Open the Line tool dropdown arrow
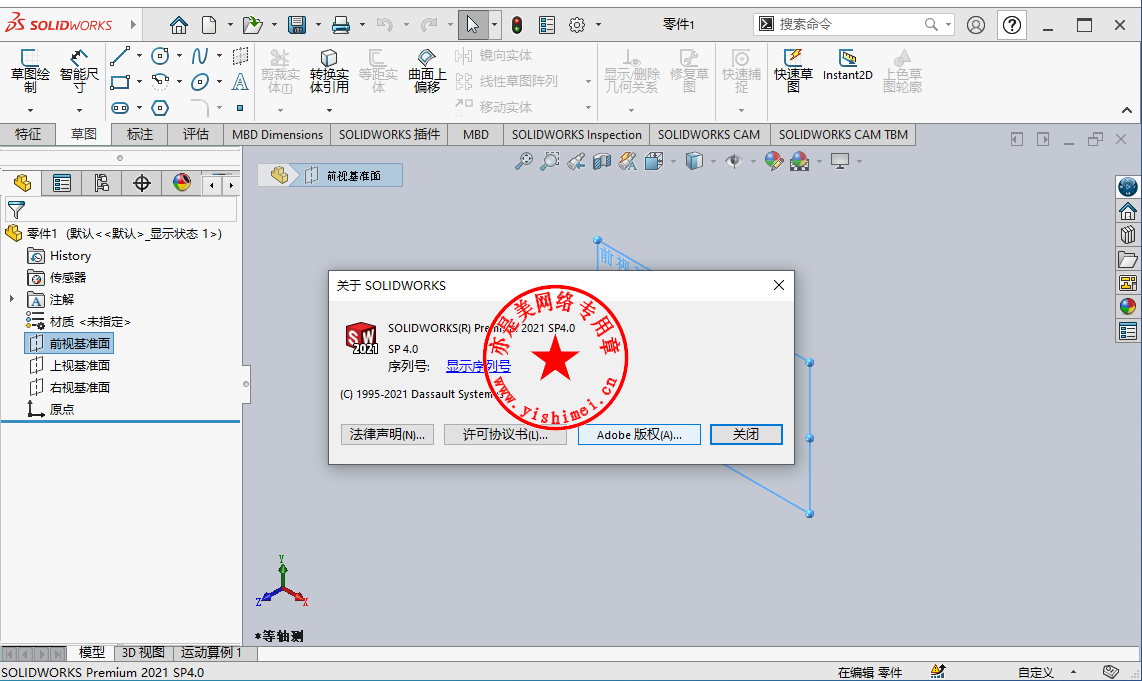This screenshot has height=681, width=1142. pyautogui.click(x=139, y=56)
